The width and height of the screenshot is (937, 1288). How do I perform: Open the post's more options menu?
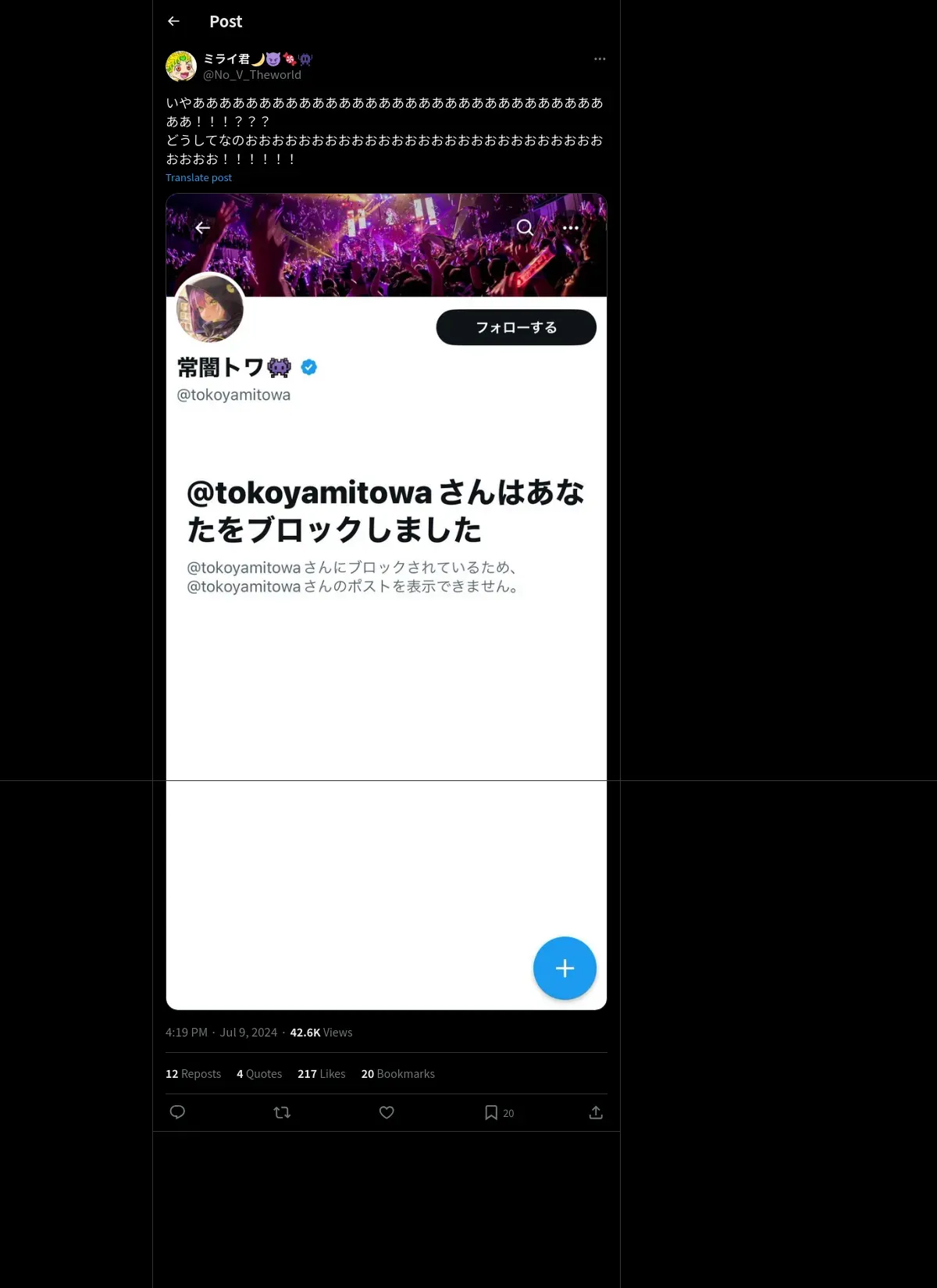point(600,59)
